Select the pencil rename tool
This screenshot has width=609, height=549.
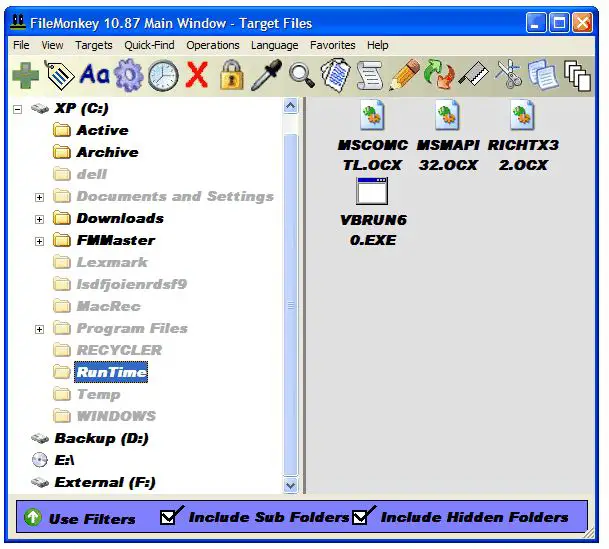coord(404,75)
